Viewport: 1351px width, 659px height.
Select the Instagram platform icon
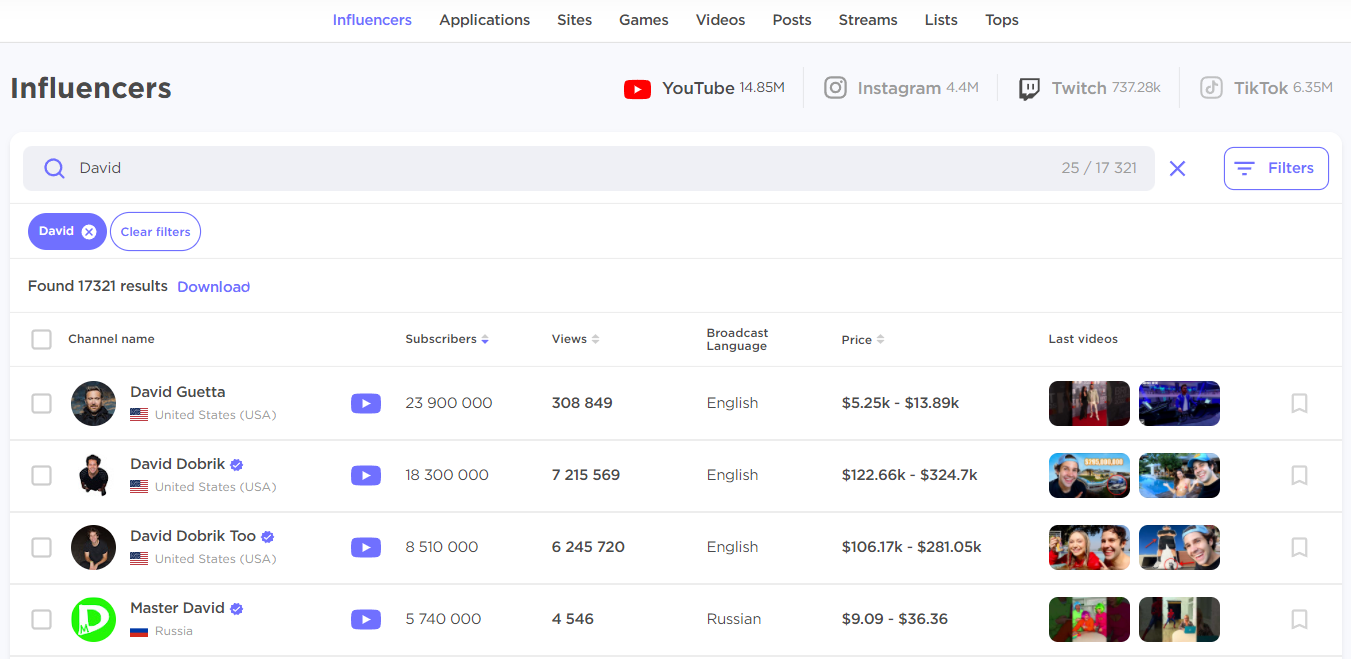[x=835, y=88]
